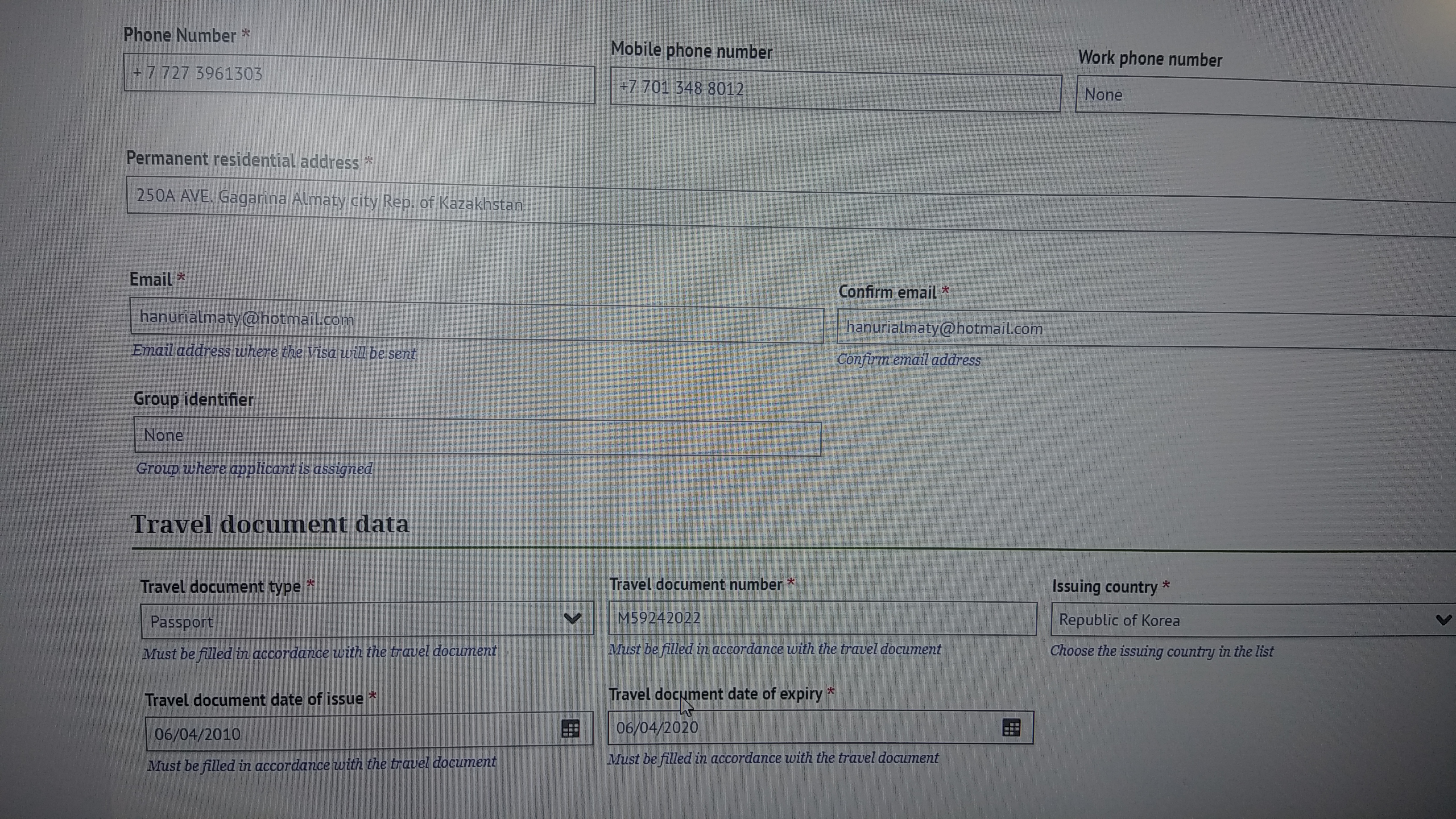Click the Group identifier field
The image size is (1456, 819).
point(478,436)
